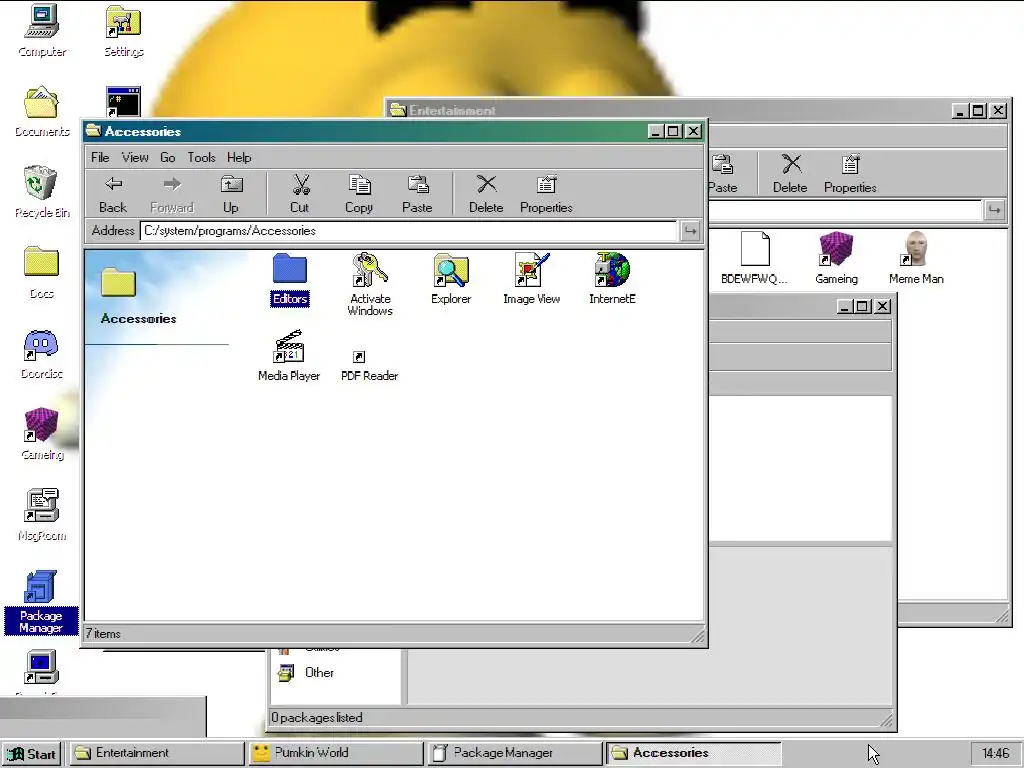Click Delete in the Entertainment window toolbar

790,174
